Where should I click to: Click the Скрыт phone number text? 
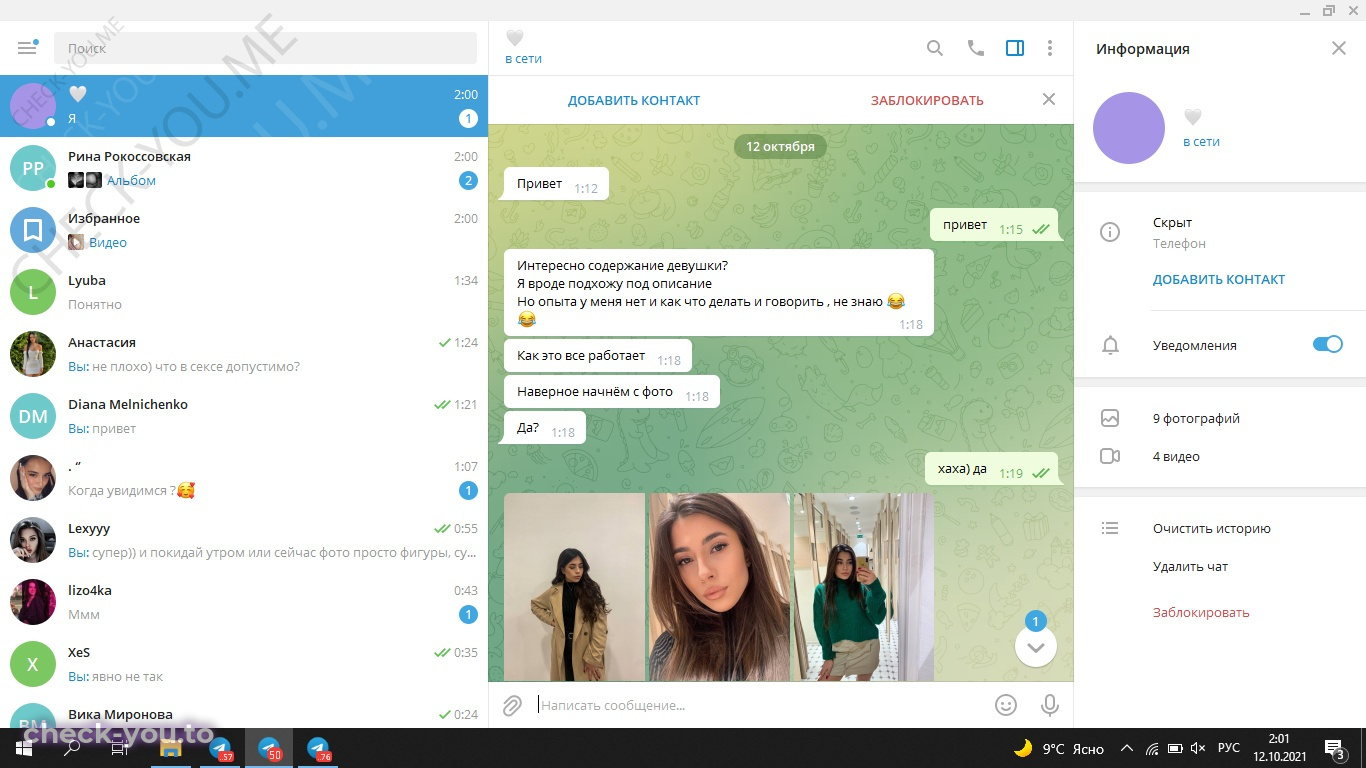point(1172,223)
